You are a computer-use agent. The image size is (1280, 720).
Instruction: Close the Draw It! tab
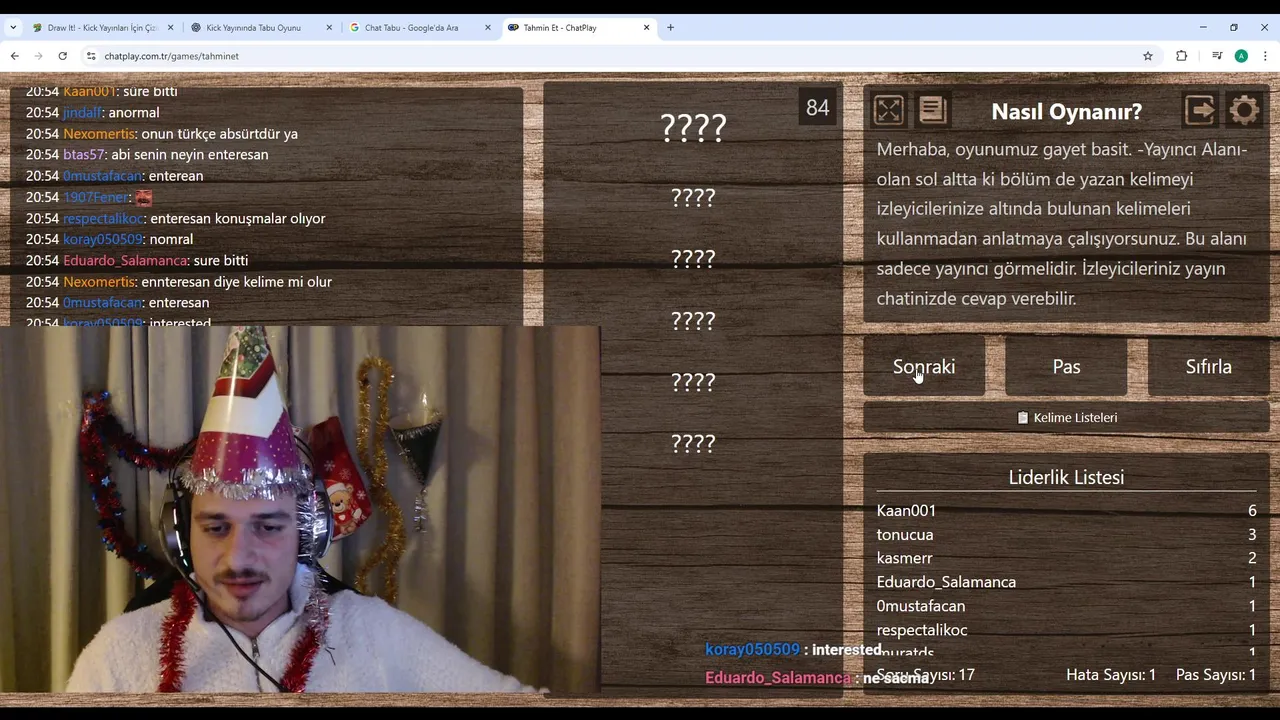(170, 28)
